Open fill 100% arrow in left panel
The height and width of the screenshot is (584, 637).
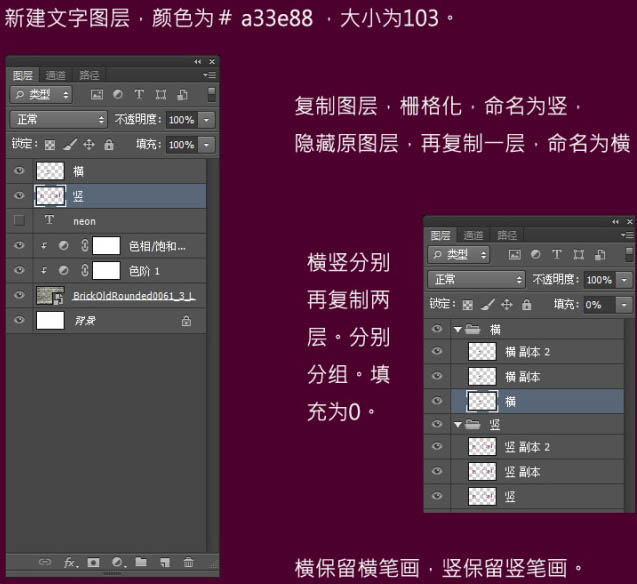point(206,145)
